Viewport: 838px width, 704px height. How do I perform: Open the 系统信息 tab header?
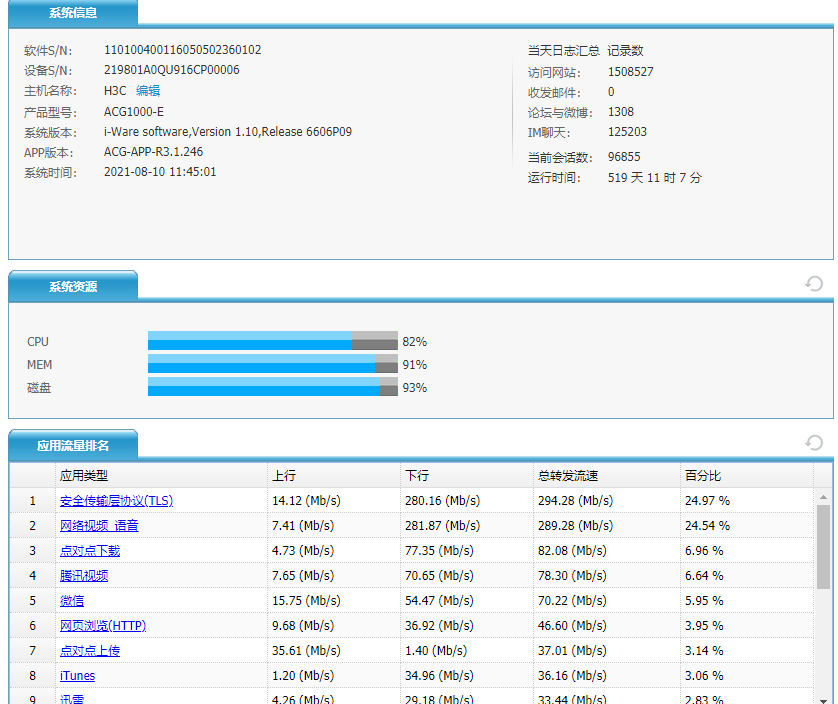(73, 13)
